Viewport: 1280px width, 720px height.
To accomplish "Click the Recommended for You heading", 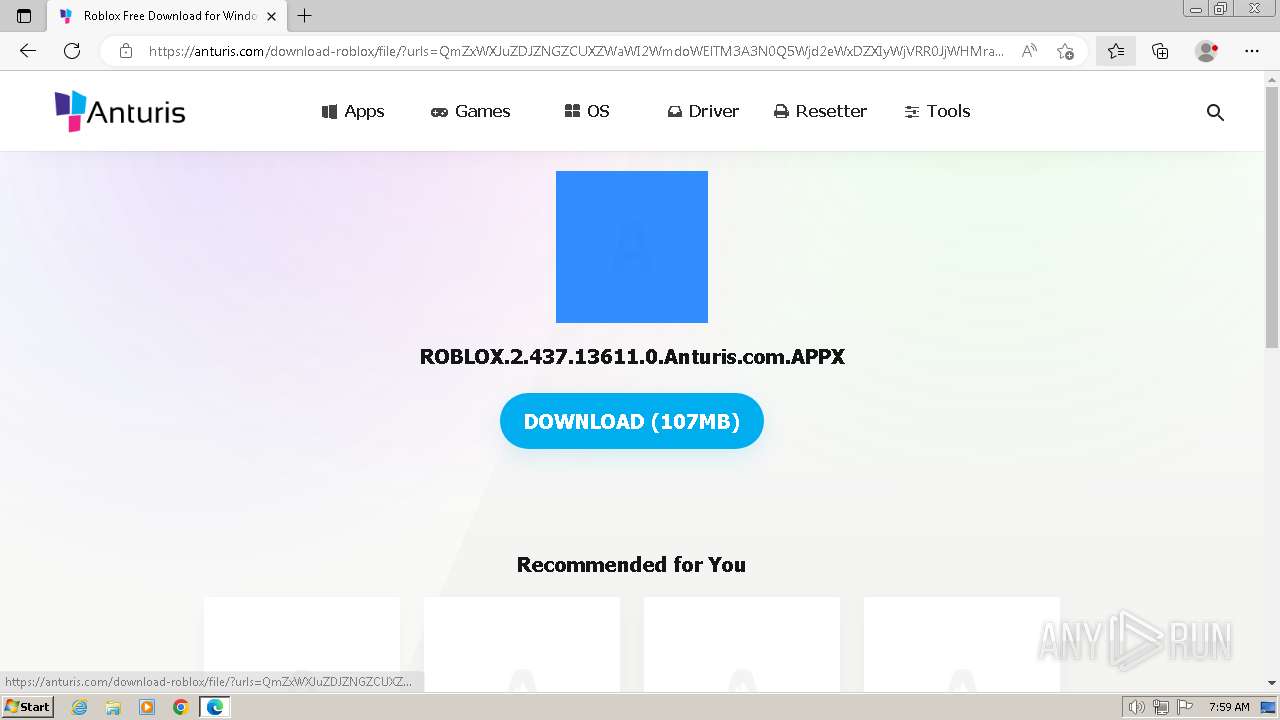I will (631, 564).
